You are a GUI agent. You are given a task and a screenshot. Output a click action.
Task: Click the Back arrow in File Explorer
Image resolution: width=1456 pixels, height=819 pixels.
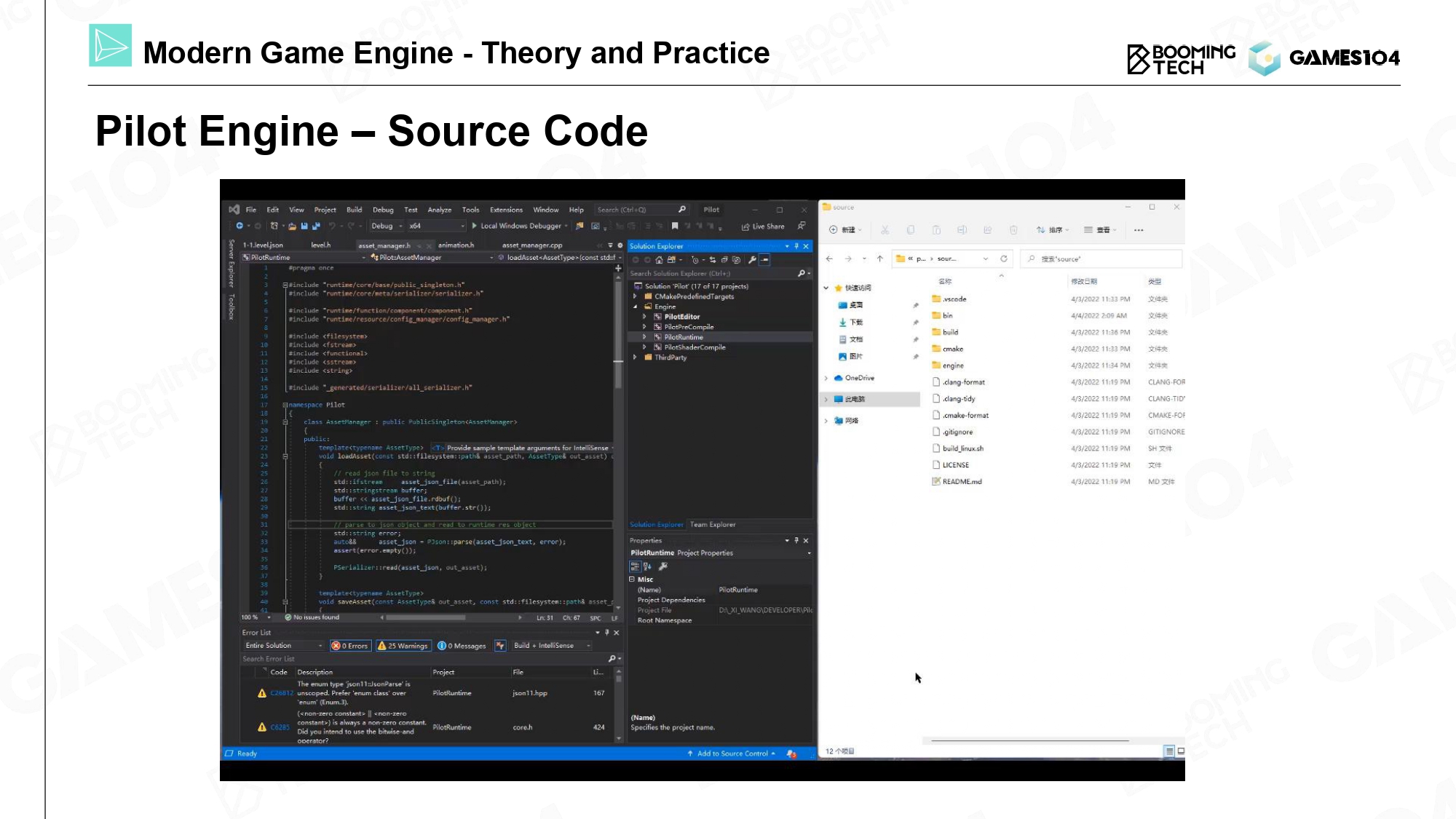click(x=829, y=258)
